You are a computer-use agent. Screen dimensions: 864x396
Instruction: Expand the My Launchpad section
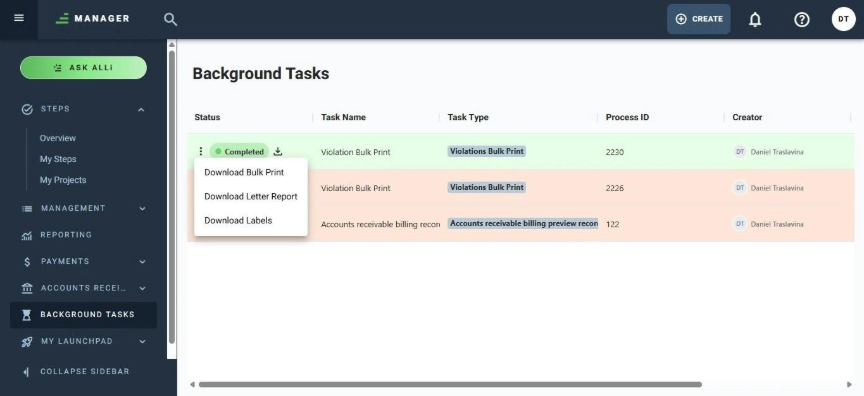[x=142, y=341]
